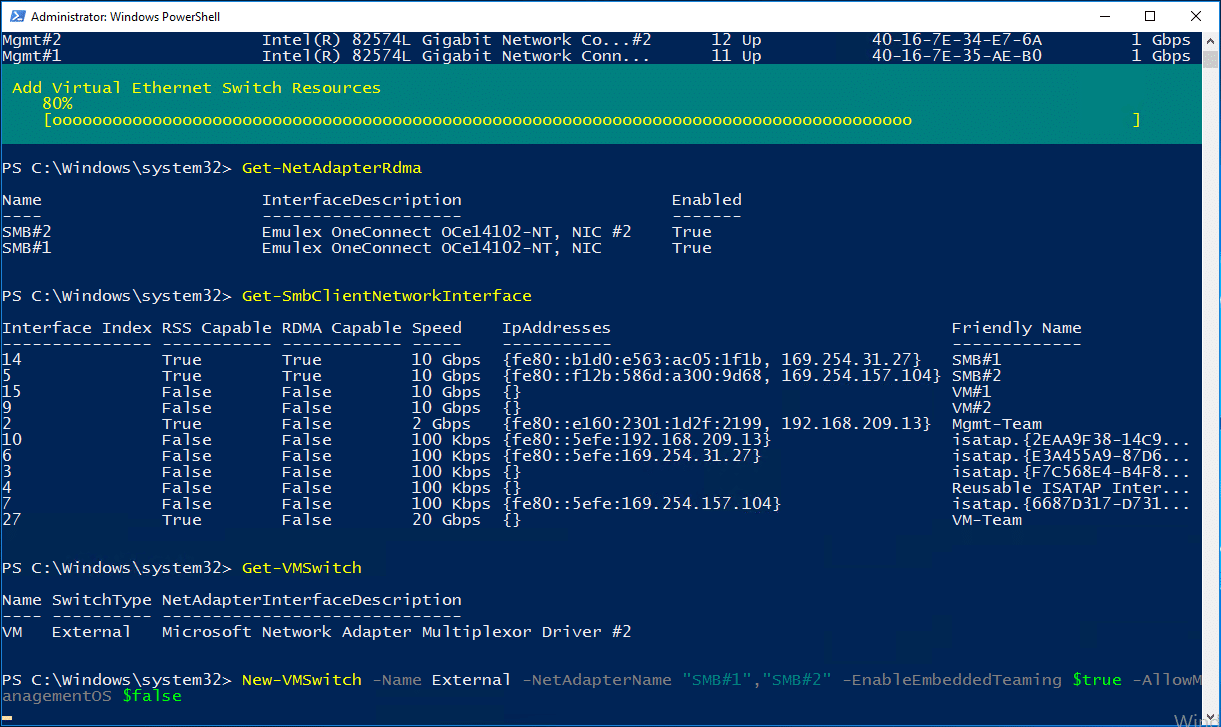Click the '"SMB#1","SMB#2"' adapter name argument
This screenshot has height=727, width=1221.
757,680
